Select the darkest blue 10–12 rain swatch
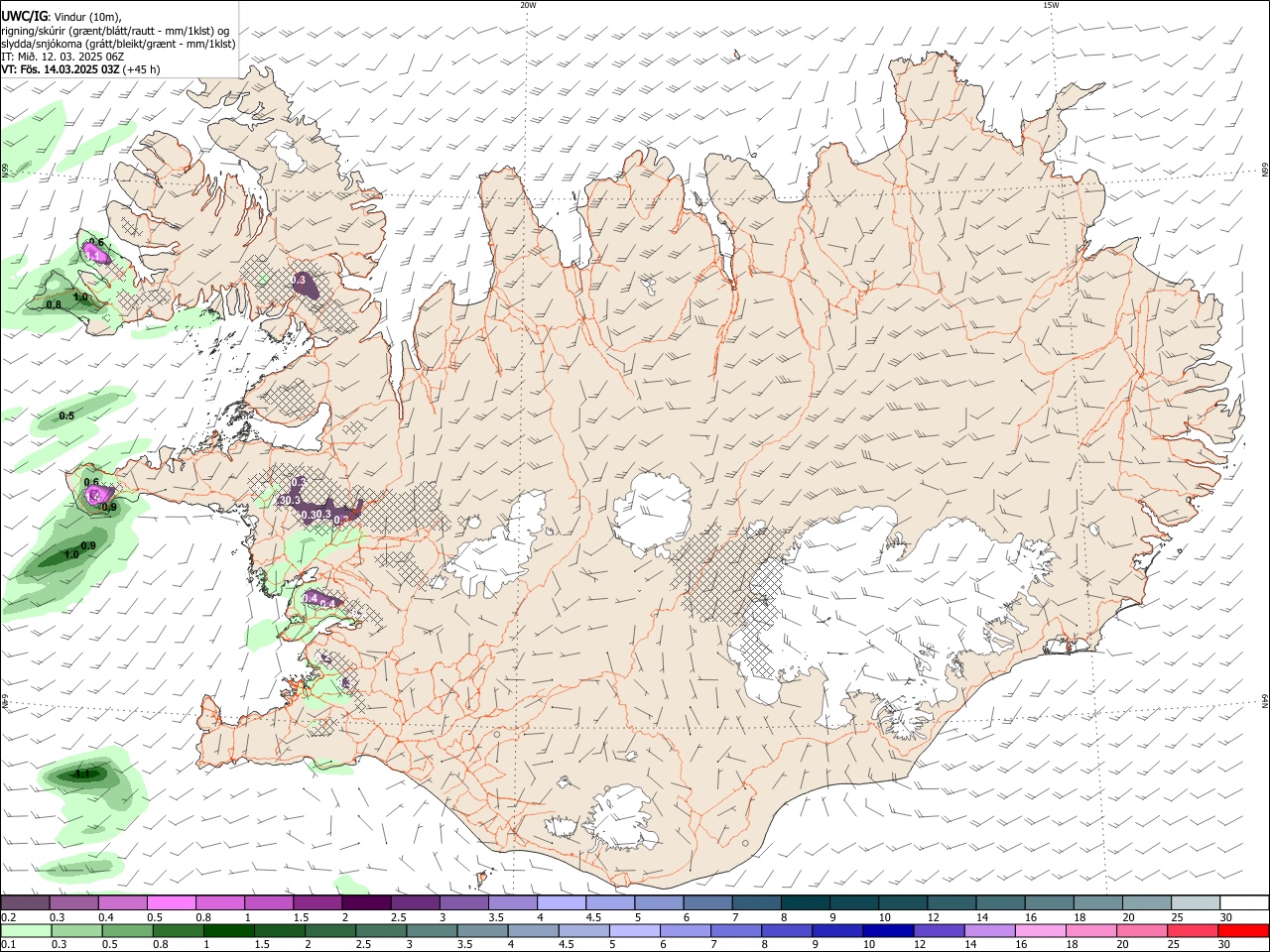 click(888, 930)
